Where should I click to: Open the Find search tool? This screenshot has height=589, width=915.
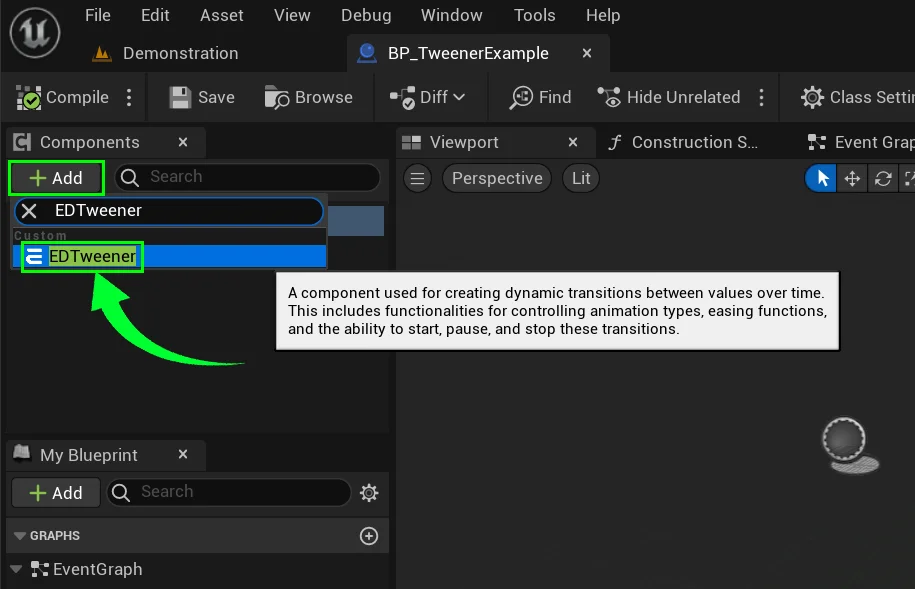522,98
